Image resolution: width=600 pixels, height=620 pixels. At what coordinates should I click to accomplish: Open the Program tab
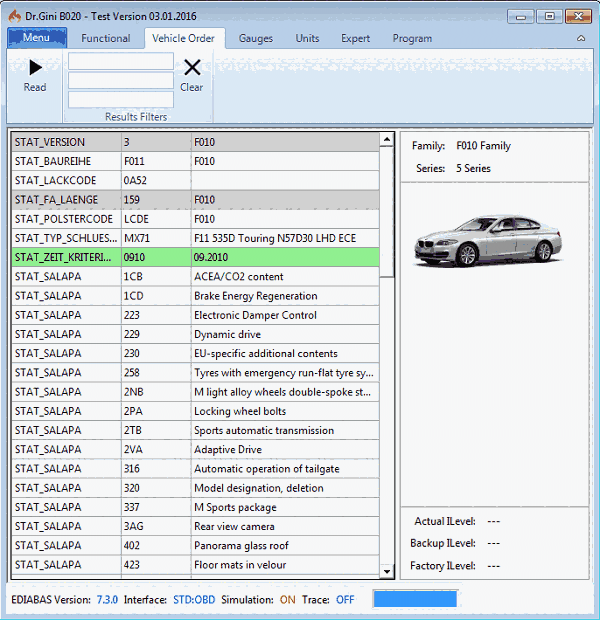pyautogui.click(x=412, y=38)
